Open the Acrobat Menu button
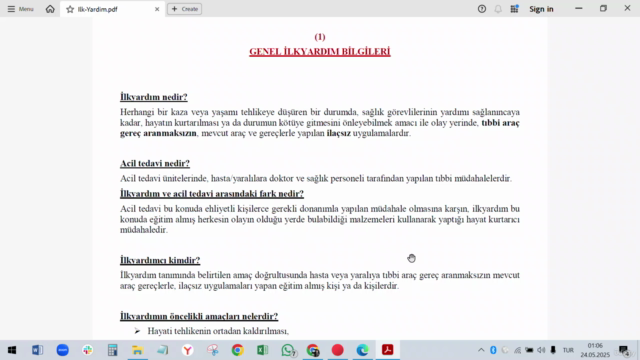The width and height of the screenshot is (640, 360). point(20,9)
